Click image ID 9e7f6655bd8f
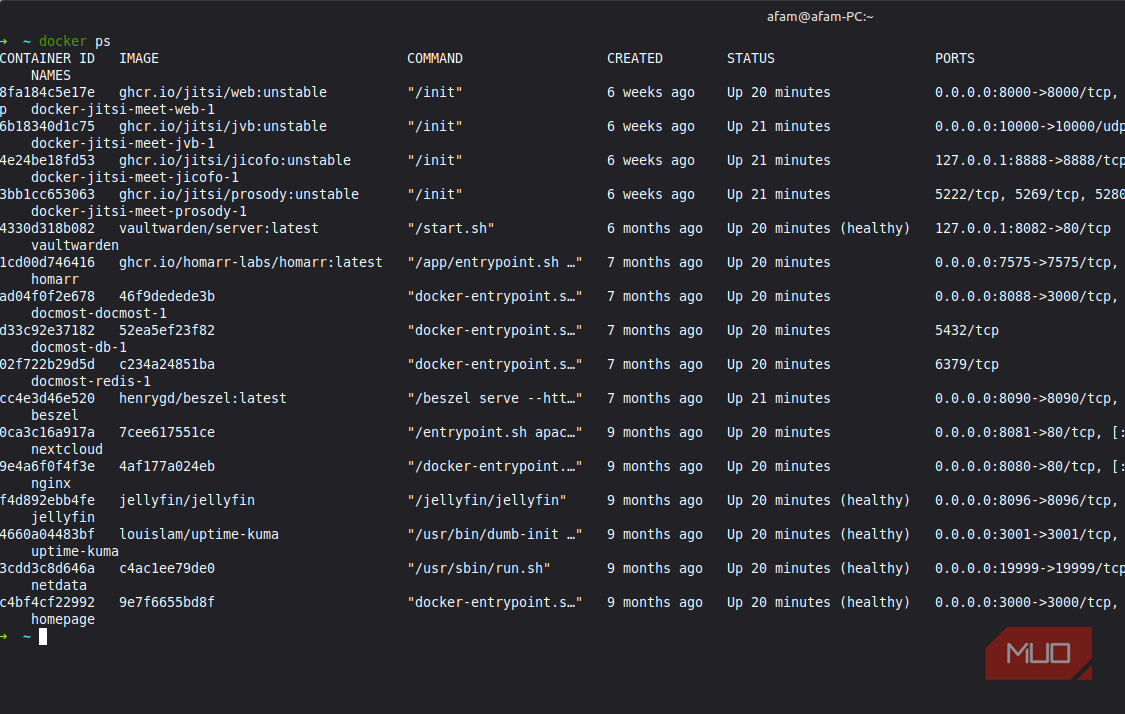The width and height of the screenshot is (1125, 714). [x=166, y=602]
